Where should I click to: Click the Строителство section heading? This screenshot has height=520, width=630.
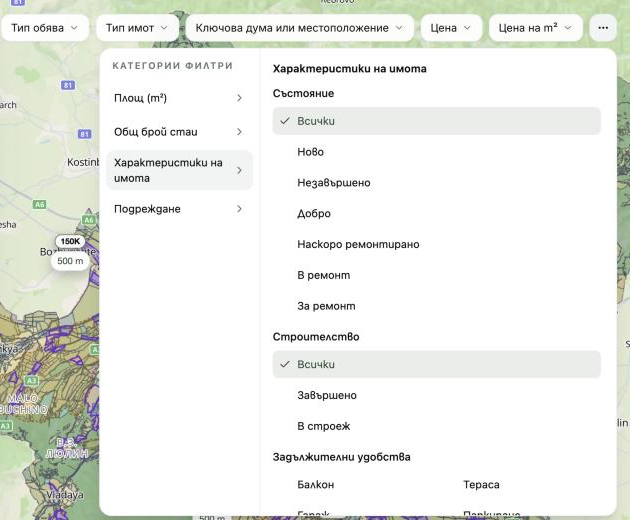click(316, 337)
